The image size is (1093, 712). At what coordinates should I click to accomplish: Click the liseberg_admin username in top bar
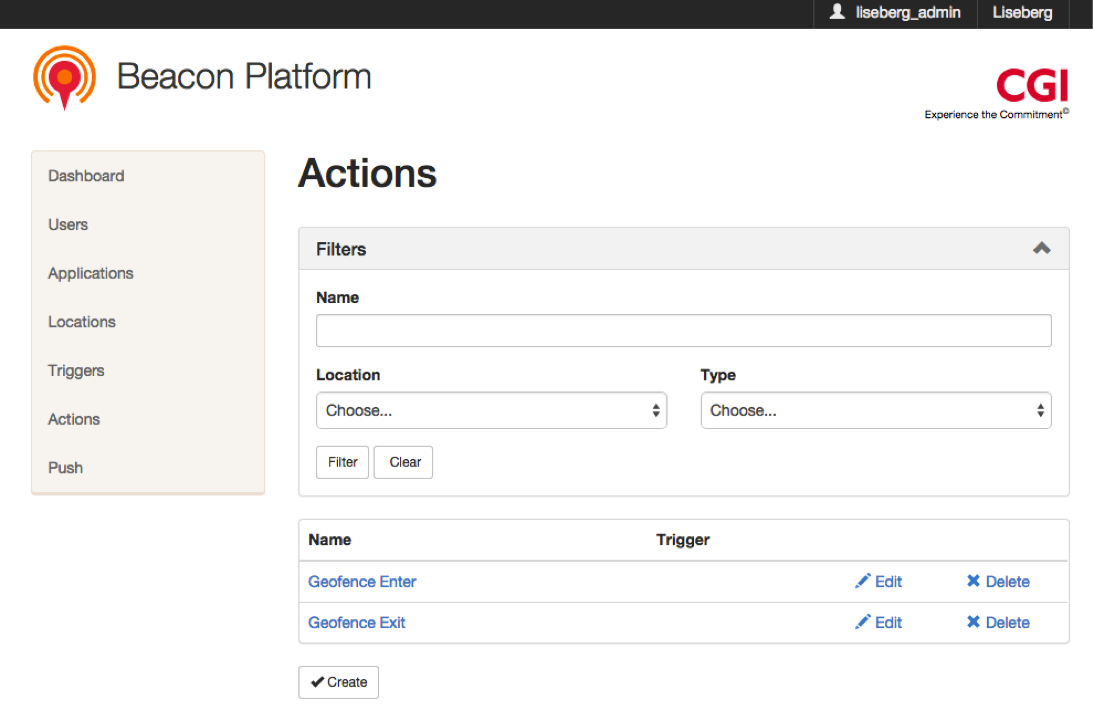pos(908,13)
